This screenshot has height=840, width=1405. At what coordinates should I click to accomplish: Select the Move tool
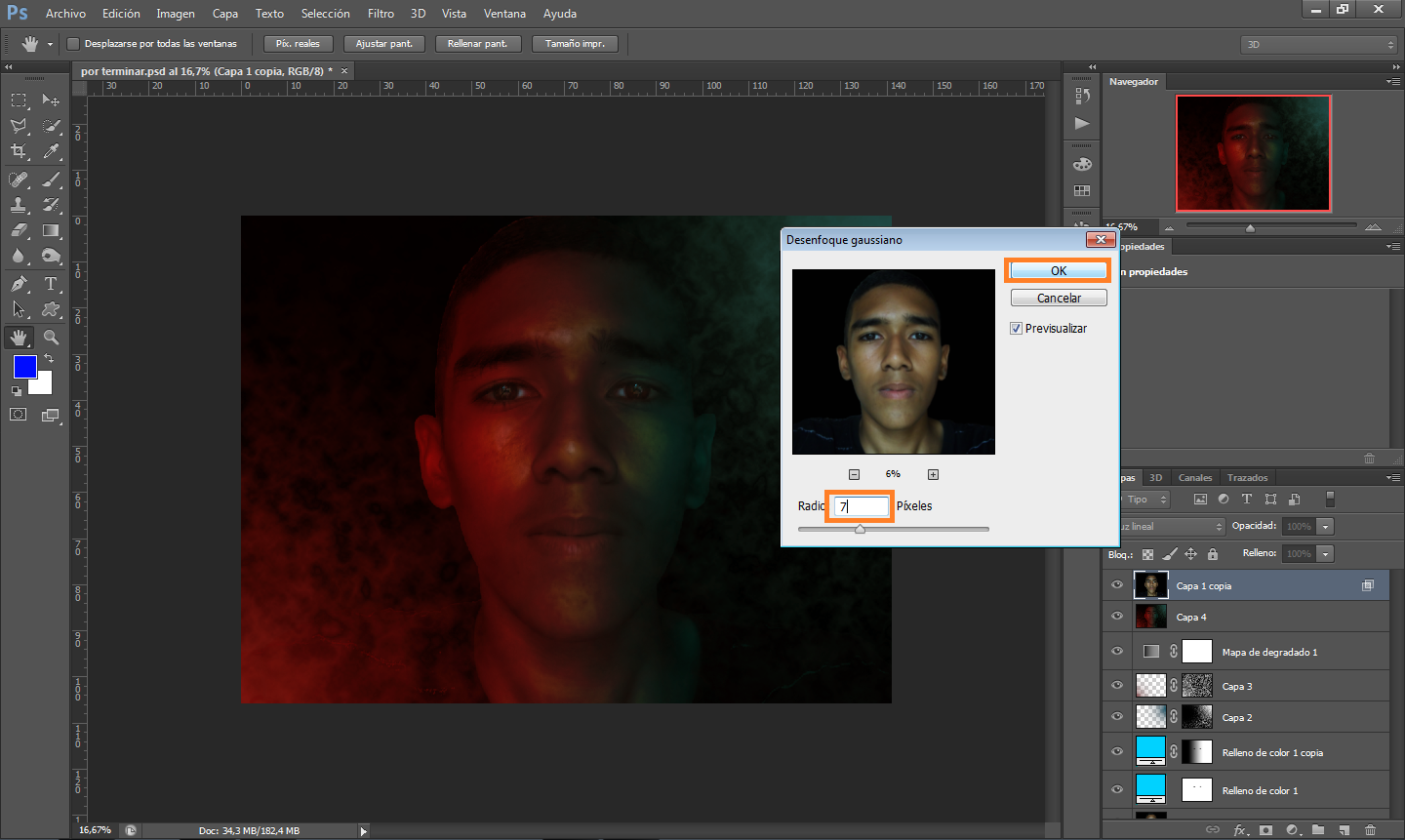51,100
